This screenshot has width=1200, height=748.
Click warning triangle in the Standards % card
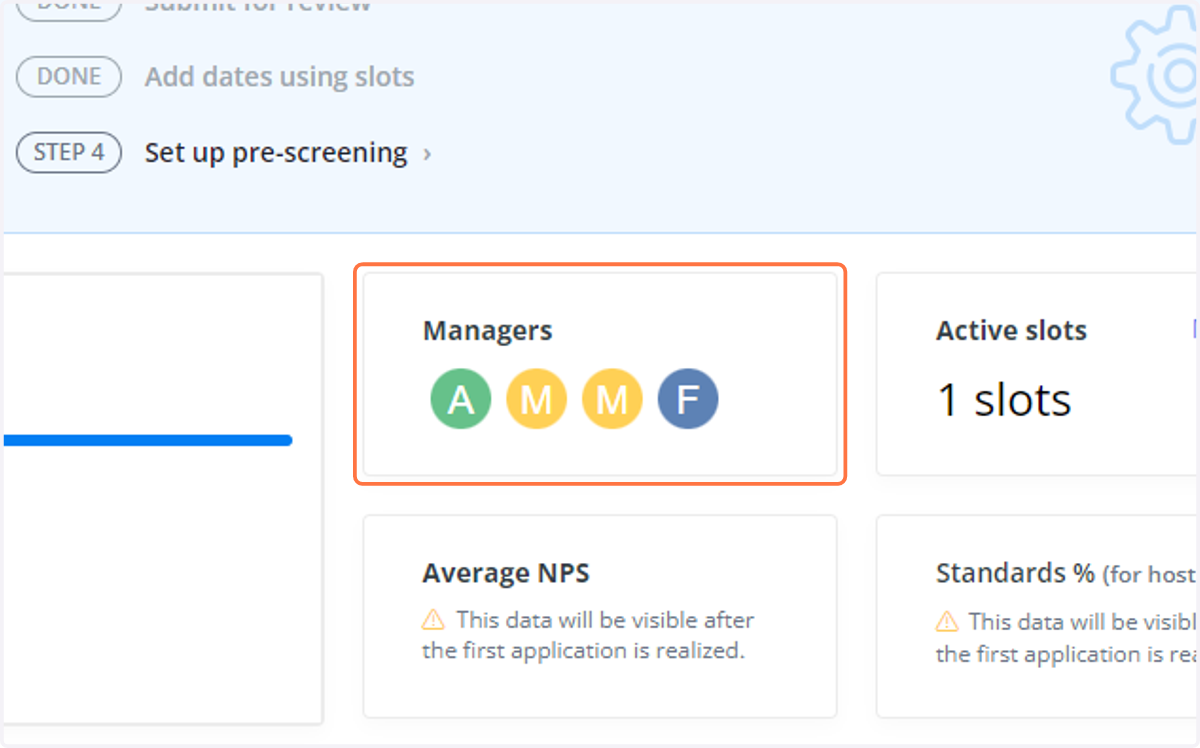pyautogui.click(x=947, y=622)
